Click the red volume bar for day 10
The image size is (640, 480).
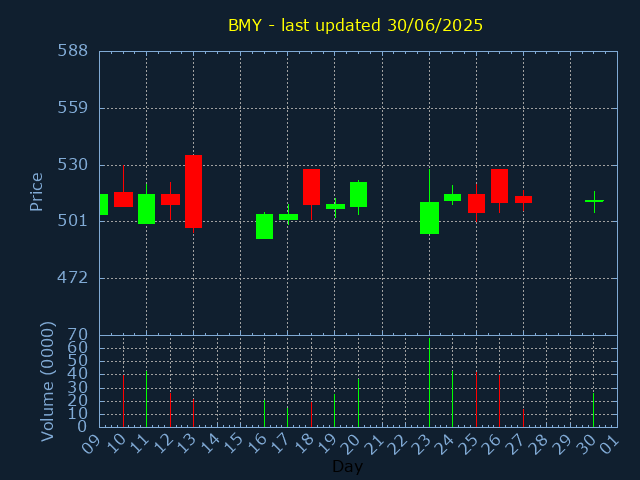coord(123,401)
